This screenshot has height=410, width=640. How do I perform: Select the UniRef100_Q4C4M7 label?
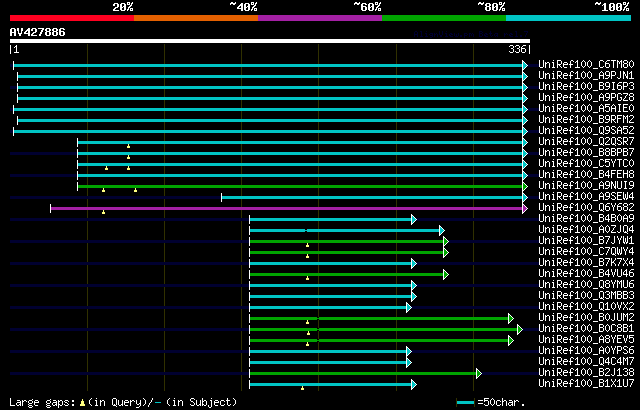(586, 362)
